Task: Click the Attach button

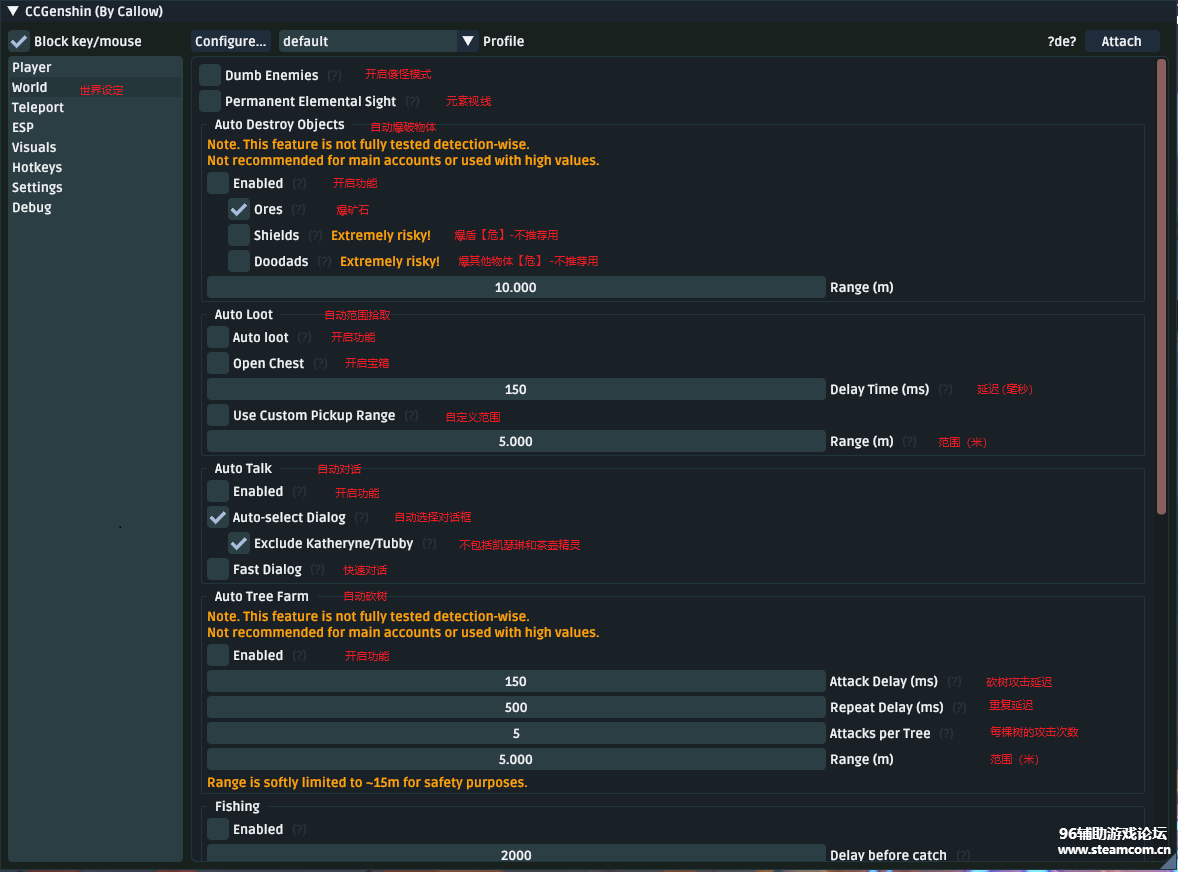Action: pyautogui.click(x=1121, y=41)
